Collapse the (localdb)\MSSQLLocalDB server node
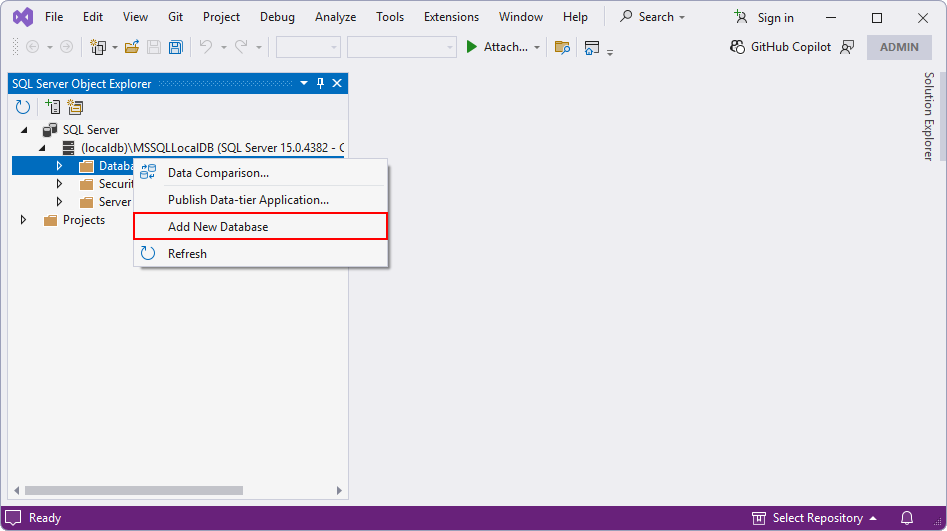 click(42, 148)
